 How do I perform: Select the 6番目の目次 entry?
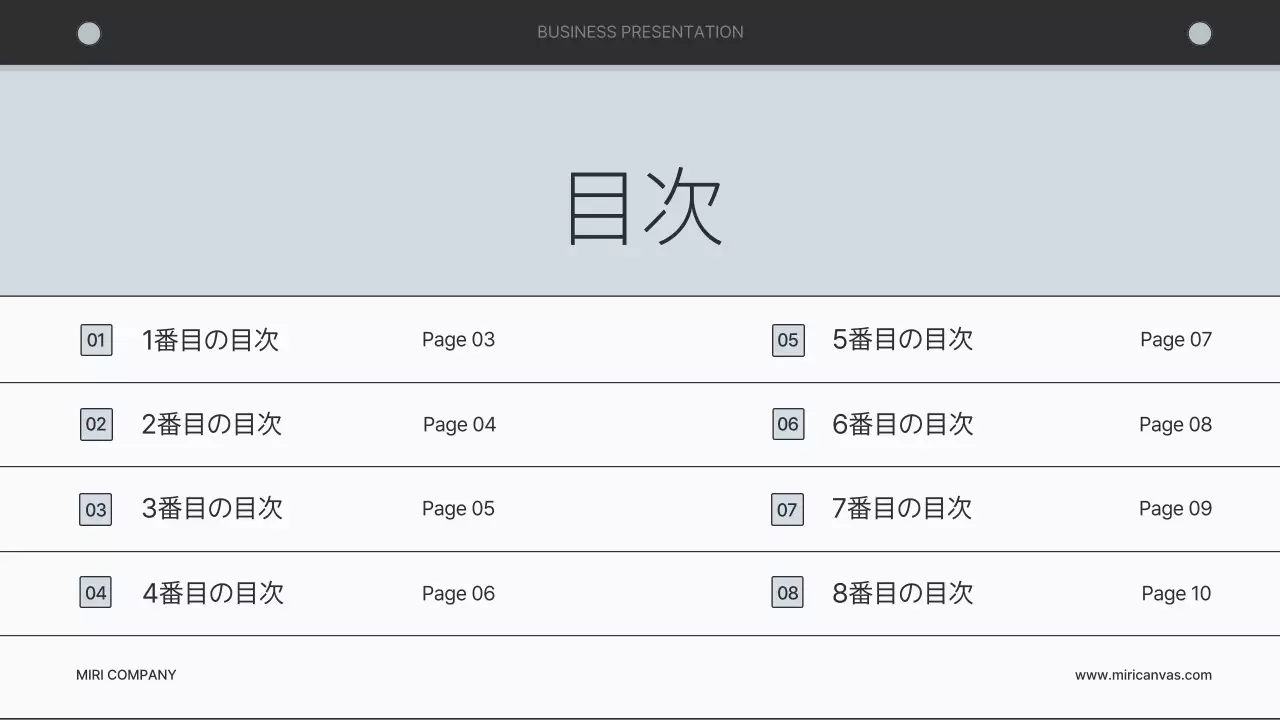pos(902,424)
